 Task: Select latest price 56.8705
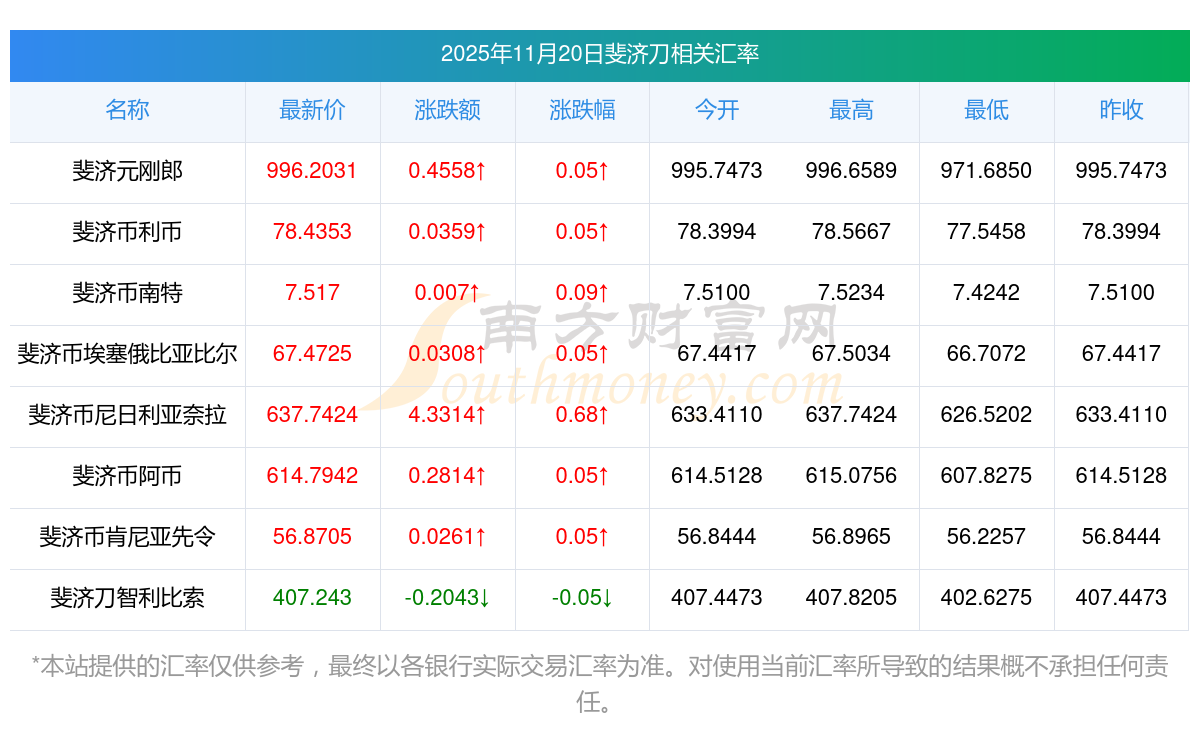tap(312, 537)
